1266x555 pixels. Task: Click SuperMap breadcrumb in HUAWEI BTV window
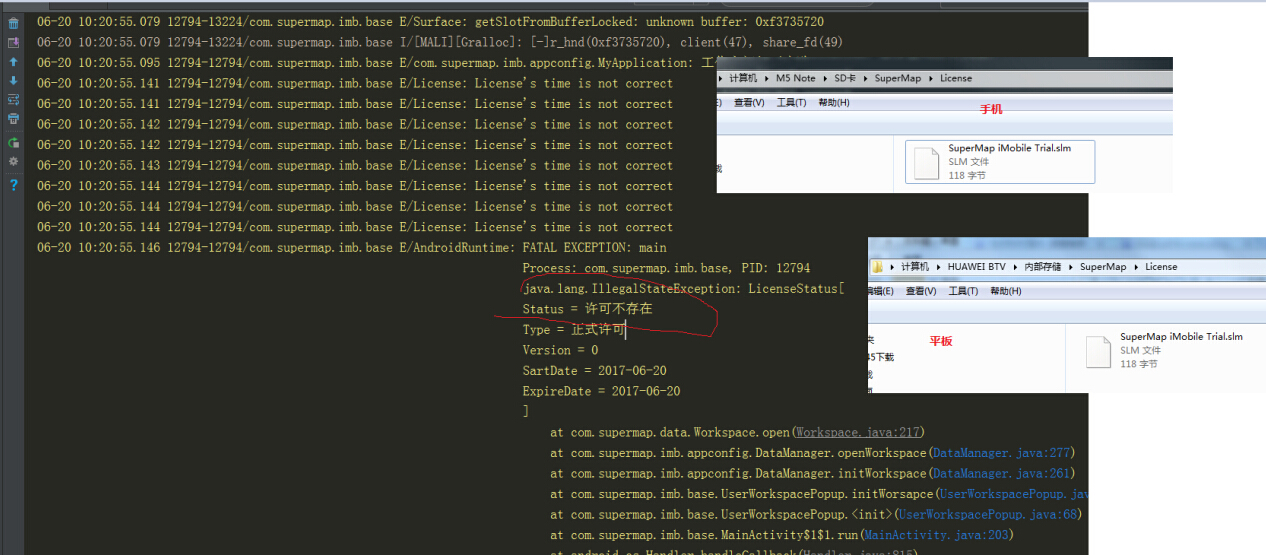(1103, 267)
